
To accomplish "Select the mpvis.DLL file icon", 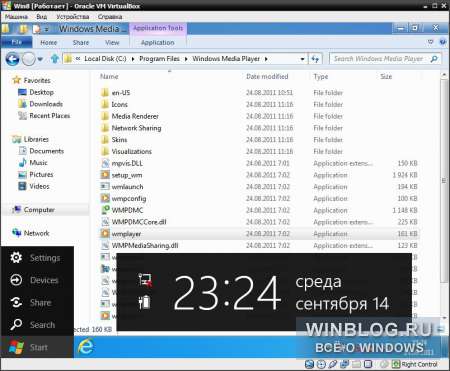I will 105,163.
